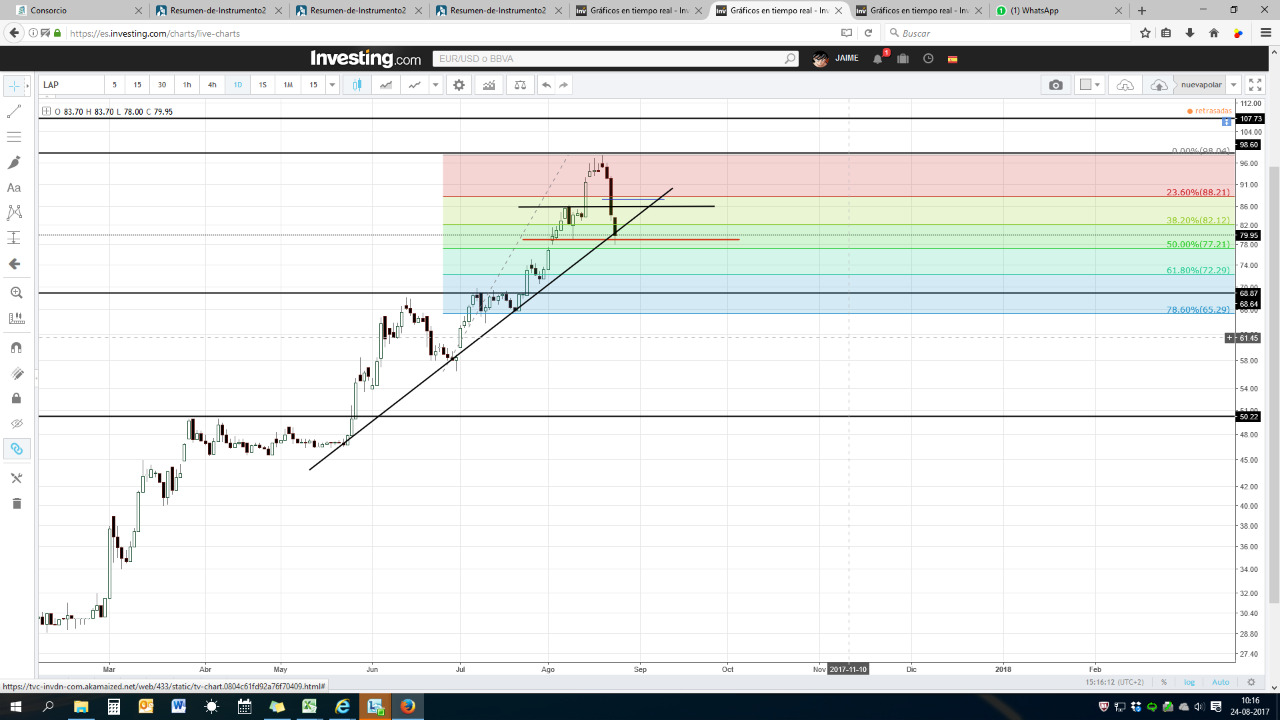
Task: Open Excel from the Windows taskbar
Action: [x=310, y=706]
